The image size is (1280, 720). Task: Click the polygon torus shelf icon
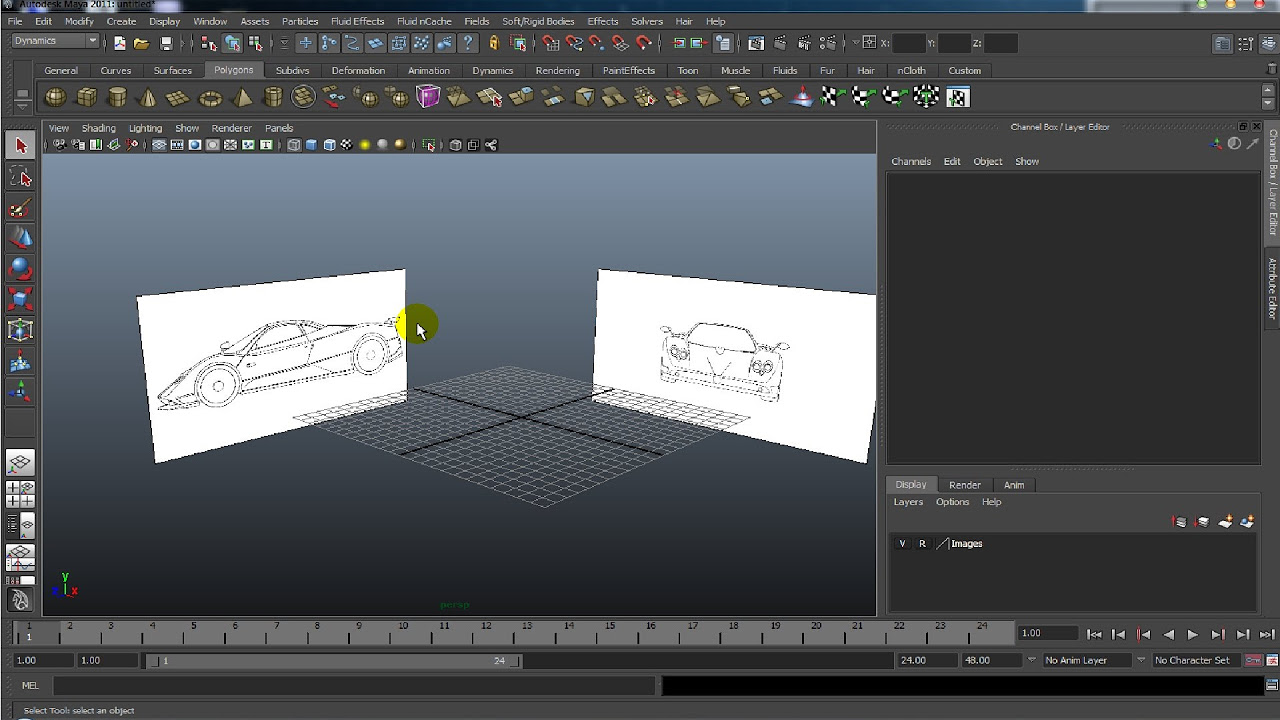coord(210,97)
